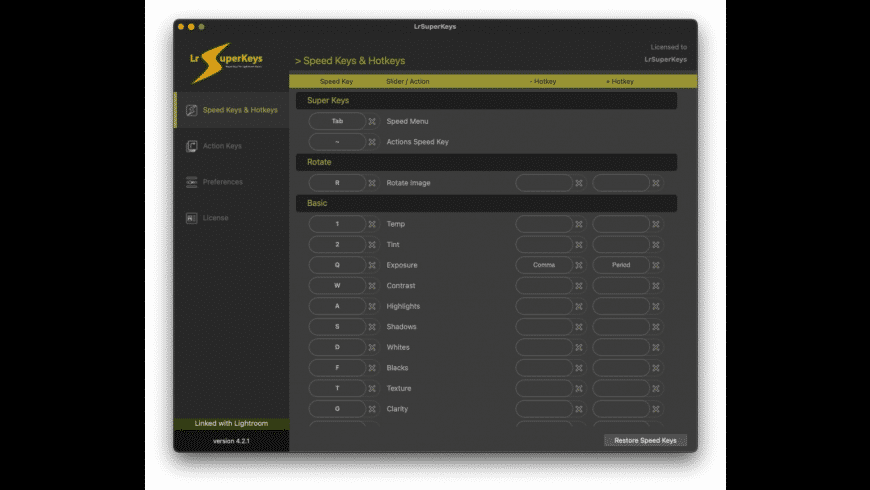Viewport: 870px width, 490px height.
Task: Select the Highlights A speed key field
Action: point(337,306)
